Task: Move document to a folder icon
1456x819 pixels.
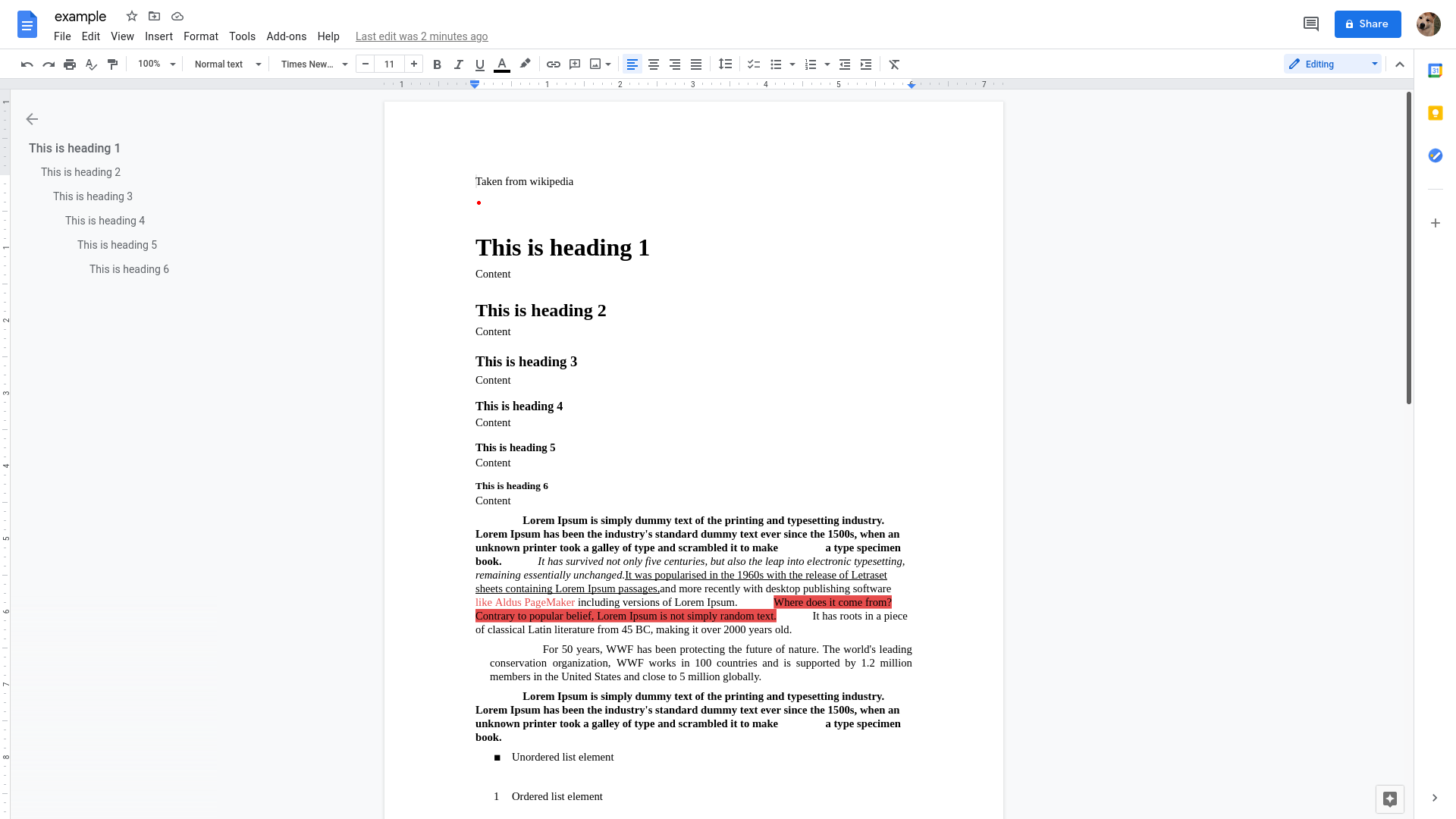Action: (155, 16)
